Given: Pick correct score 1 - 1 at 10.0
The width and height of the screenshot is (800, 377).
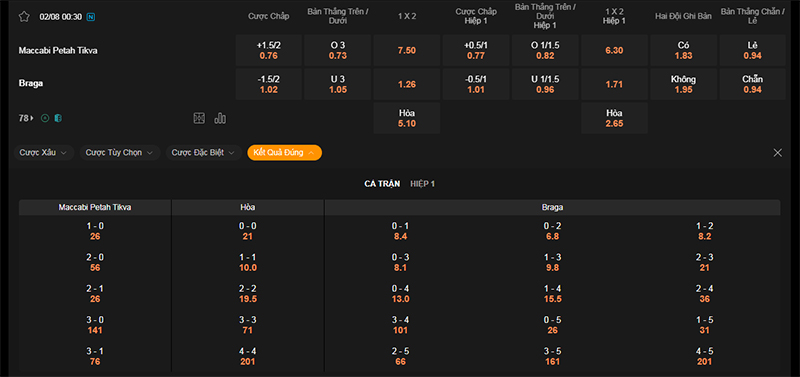Looking at the screenshot, I should (248, 263).
